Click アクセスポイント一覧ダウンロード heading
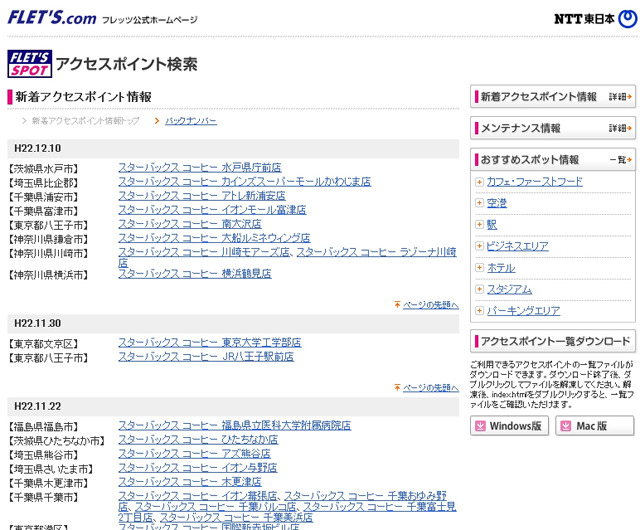The height and width of the screenshot is (530, 640). point(555,341)
